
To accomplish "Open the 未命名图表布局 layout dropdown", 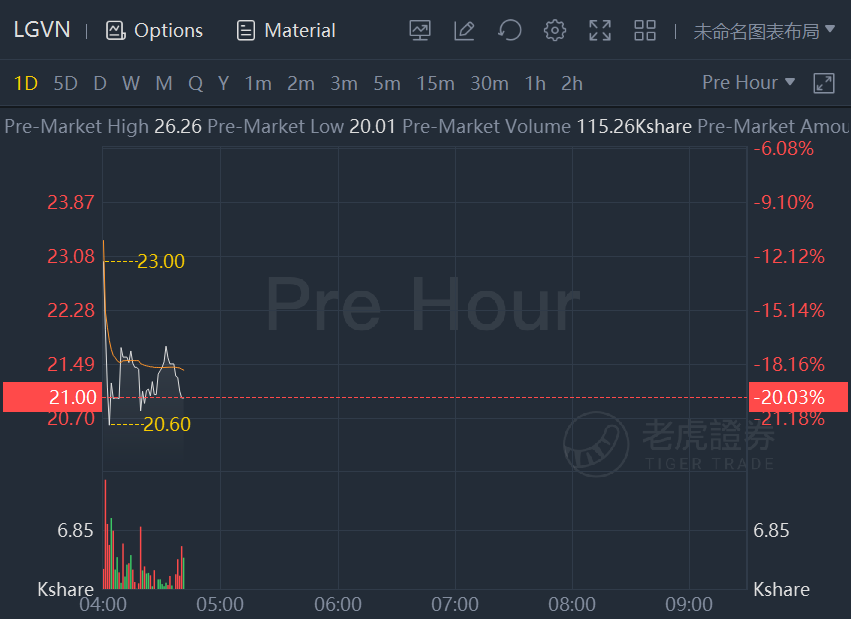I will click(764, 31).
